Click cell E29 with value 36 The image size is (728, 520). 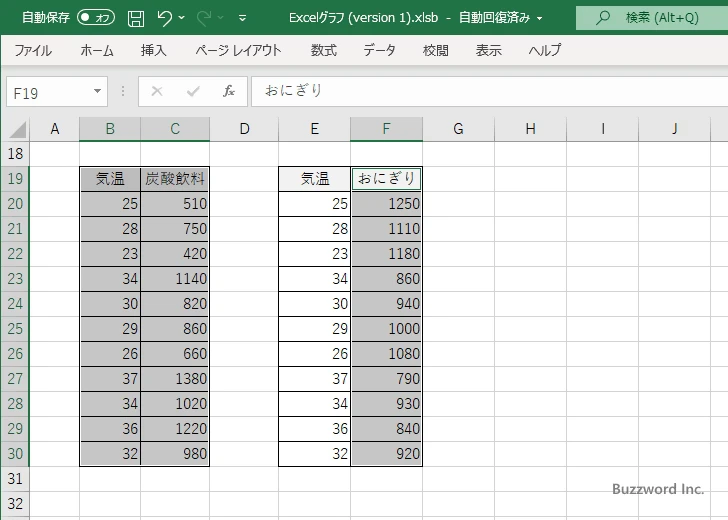[x=314, y=429]
